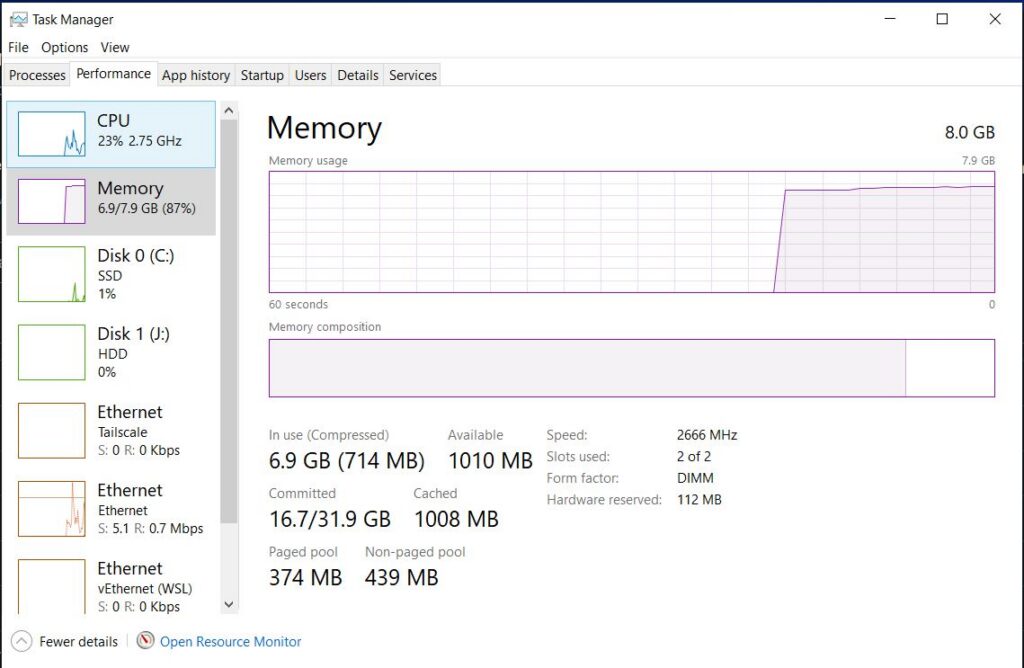This screenshot has width=1024, height=668.
Task: Open the Options menu
Action: click(65, 47)
